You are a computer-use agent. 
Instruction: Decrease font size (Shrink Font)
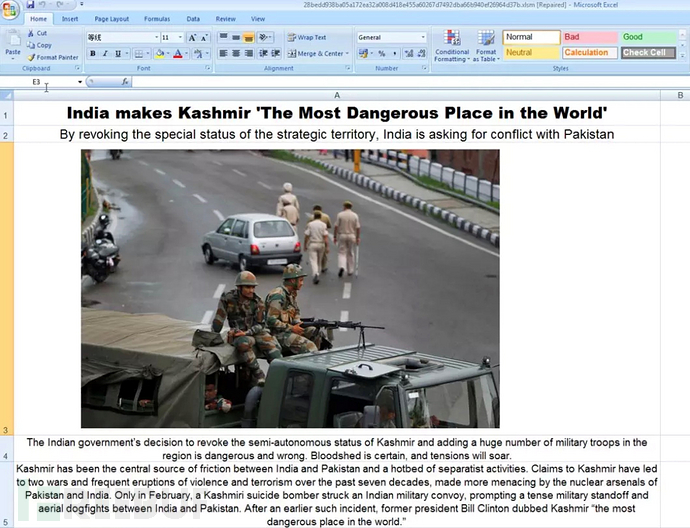pyautogui.click(x=204, y=38)
